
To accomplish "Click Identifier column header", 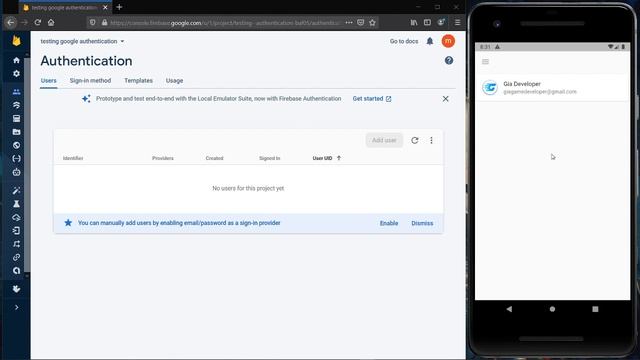I will click(73, 158).
